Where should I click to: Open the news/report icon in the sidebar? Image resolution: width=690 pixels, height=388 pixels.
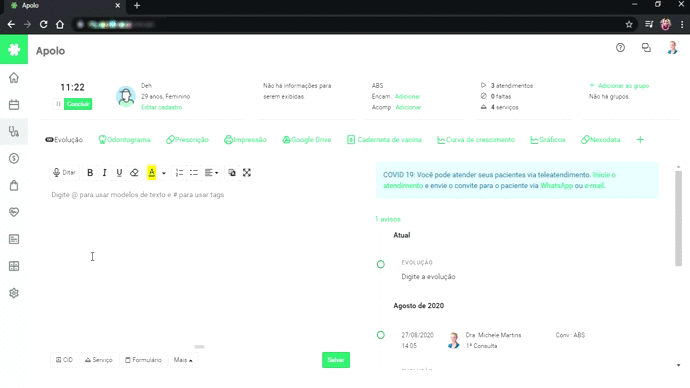pyautogui.click(x=14, y=239)
